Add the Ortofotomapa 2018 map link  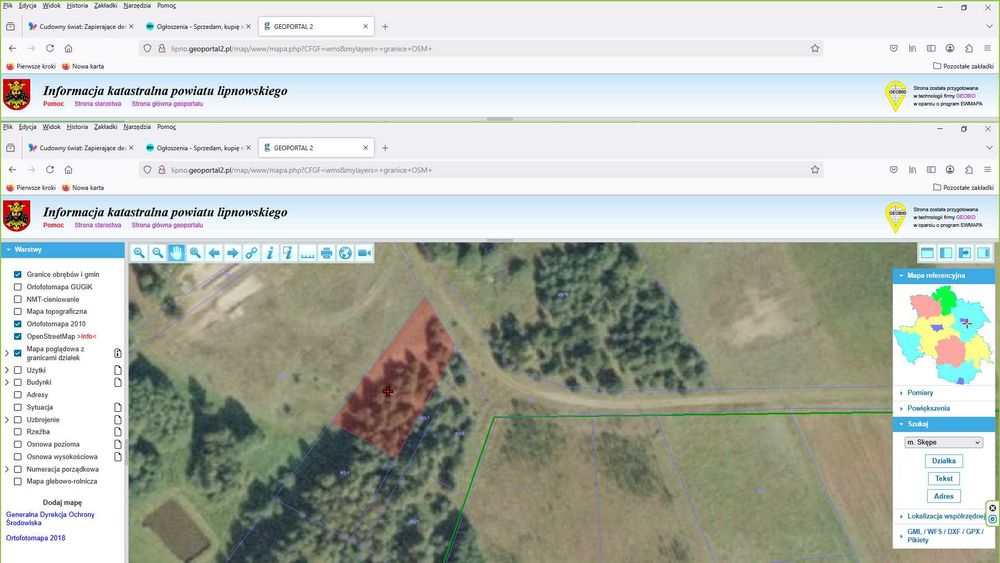pos(36,538)
